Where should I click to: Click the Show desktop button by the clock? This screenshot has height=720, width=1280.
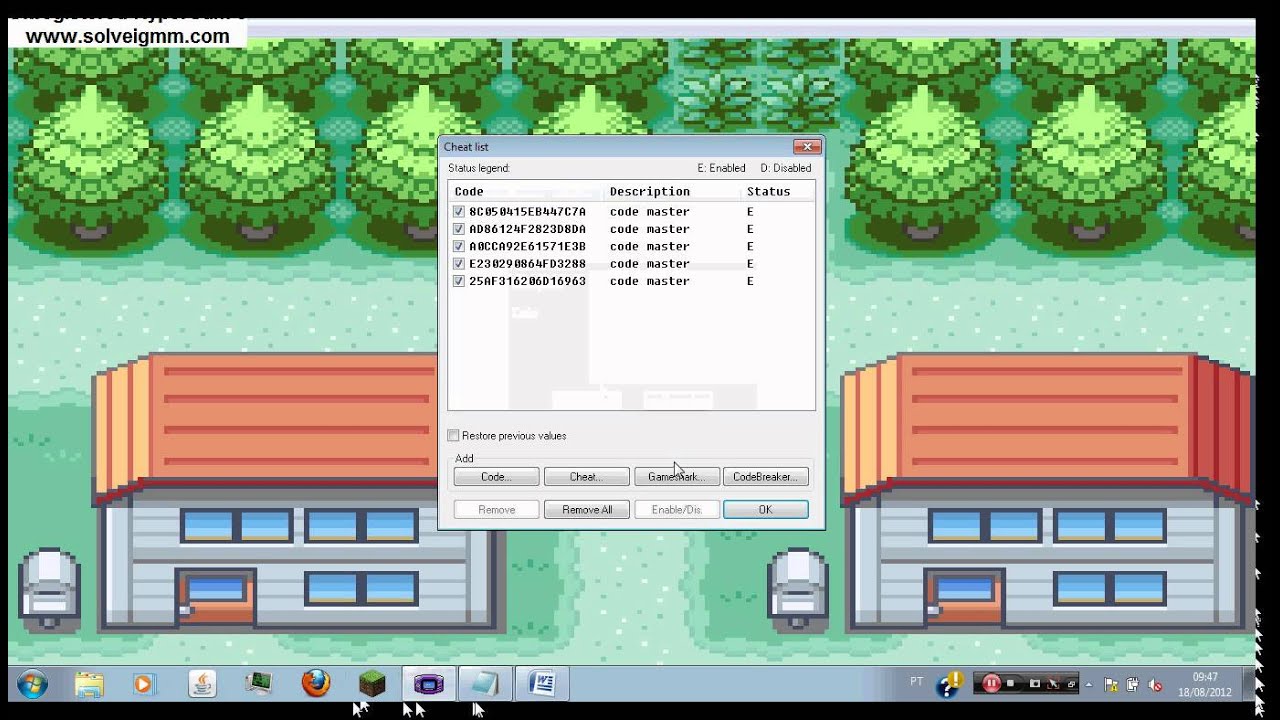coord(1249,684)
